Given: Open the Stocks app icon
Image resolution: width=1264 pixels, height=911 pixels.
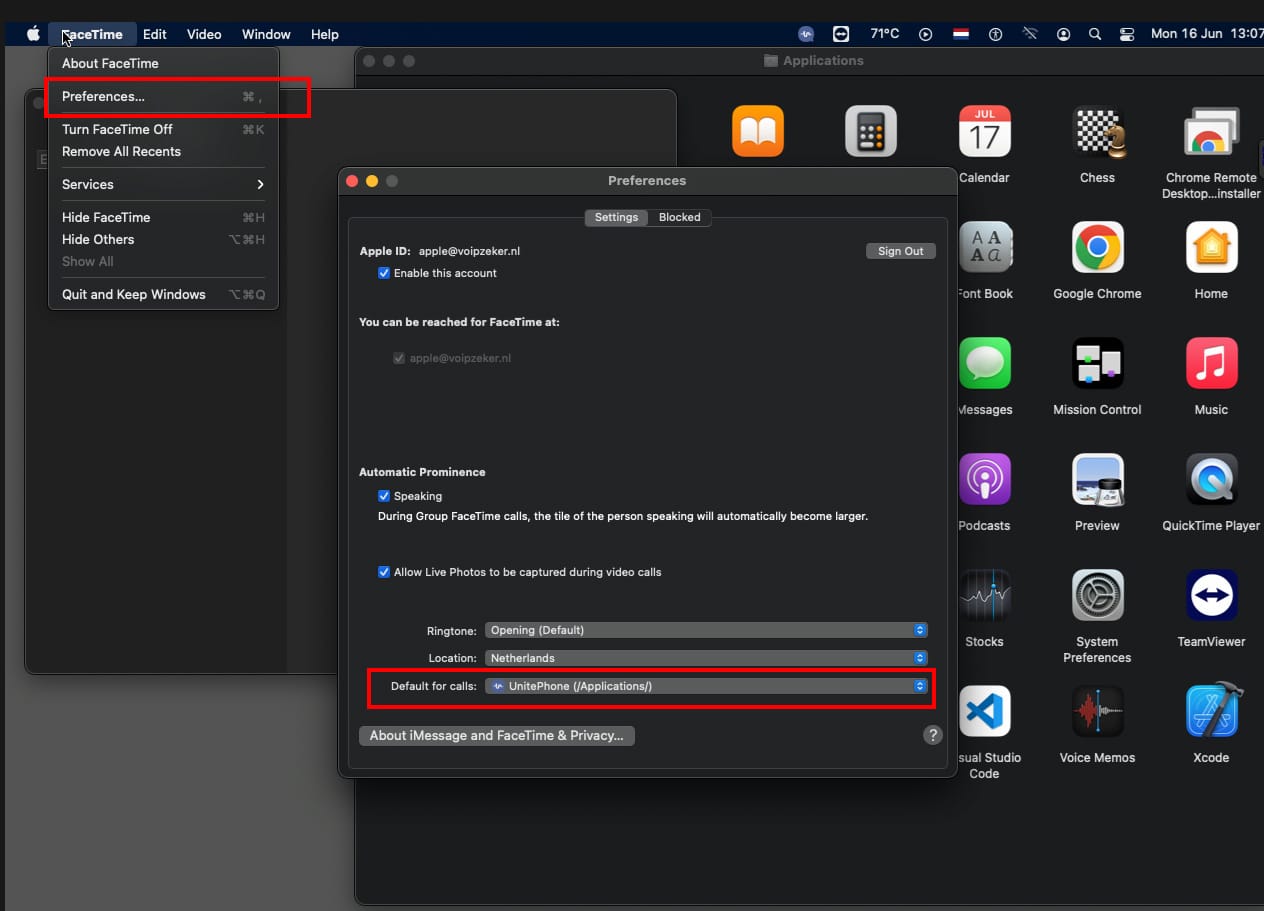Looking at the screenshot, I should (985, 595).
